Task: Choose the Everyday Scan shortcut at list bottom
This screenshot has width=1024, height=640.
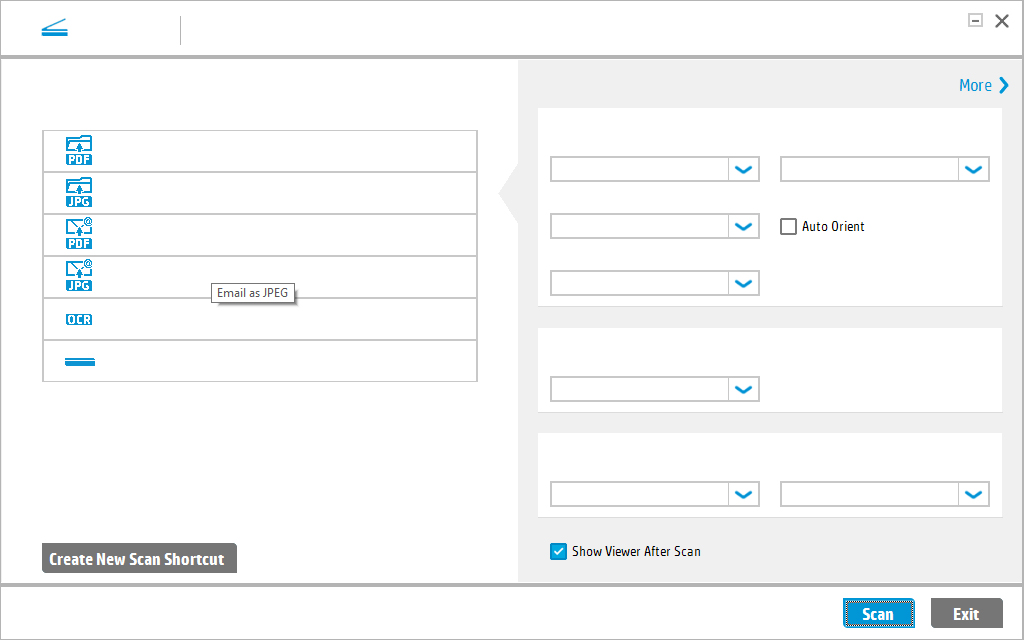Action: click(79, 360)
